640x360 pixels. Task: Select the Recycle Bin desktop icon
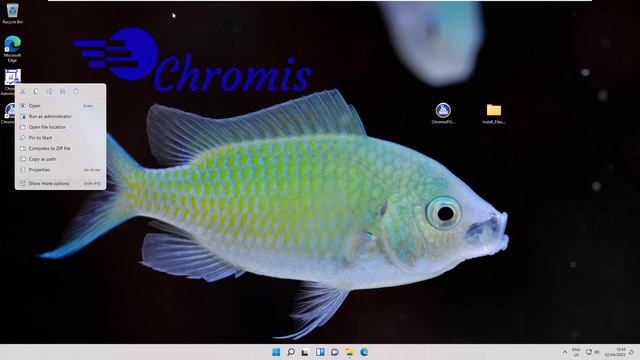13,13
